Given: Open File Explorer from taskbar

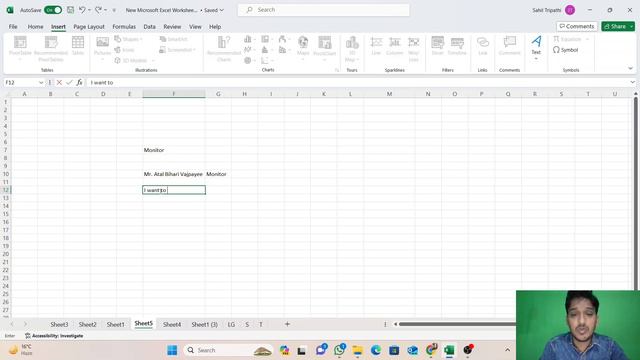Looking at the screenshot, I should 358,350.
